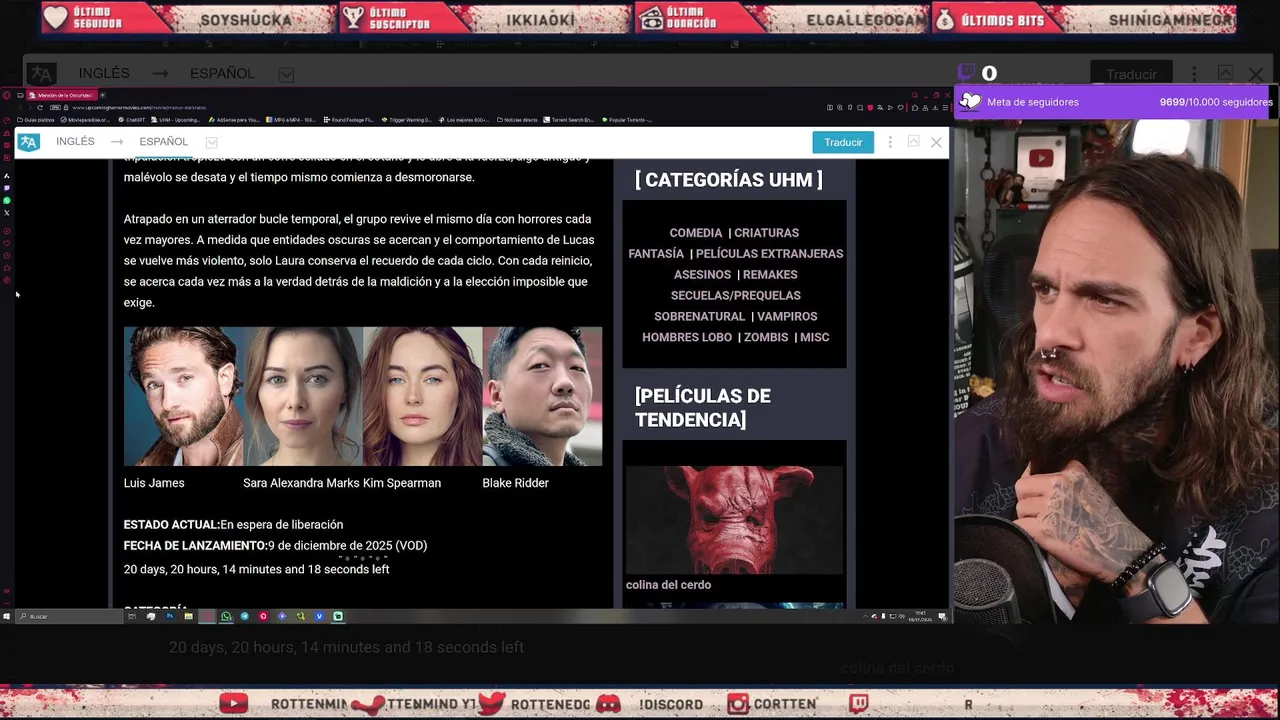Click the Discord icon in bottom stream banner
Screen dimensions: 1280x720
point(608,704)
